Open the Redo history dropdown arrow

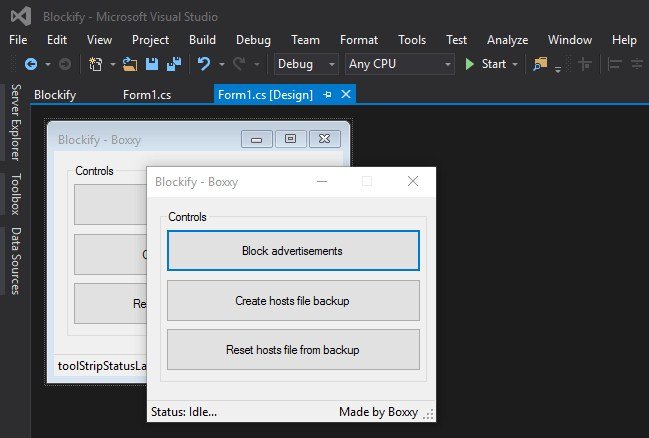pyautogui.click(x=257, y=64)
